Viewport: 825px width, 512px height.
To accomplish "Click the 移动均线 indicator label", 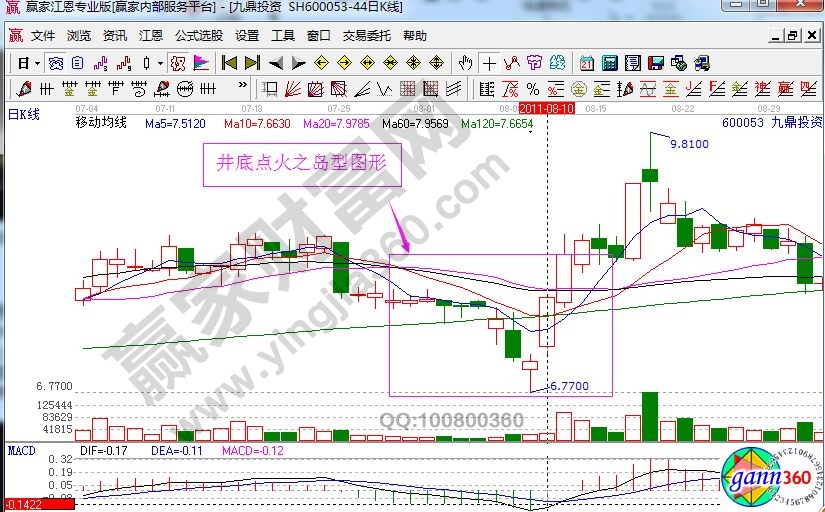I will click(101, 123).
